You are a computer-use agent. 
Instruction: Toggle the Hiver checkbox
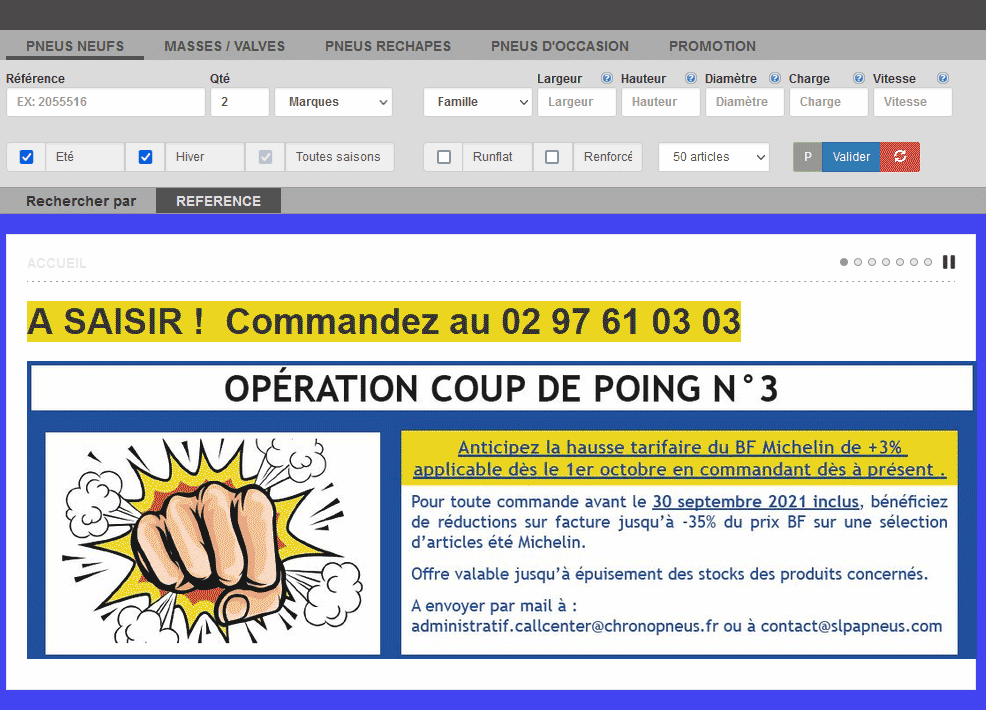click(x=145, y=157)
